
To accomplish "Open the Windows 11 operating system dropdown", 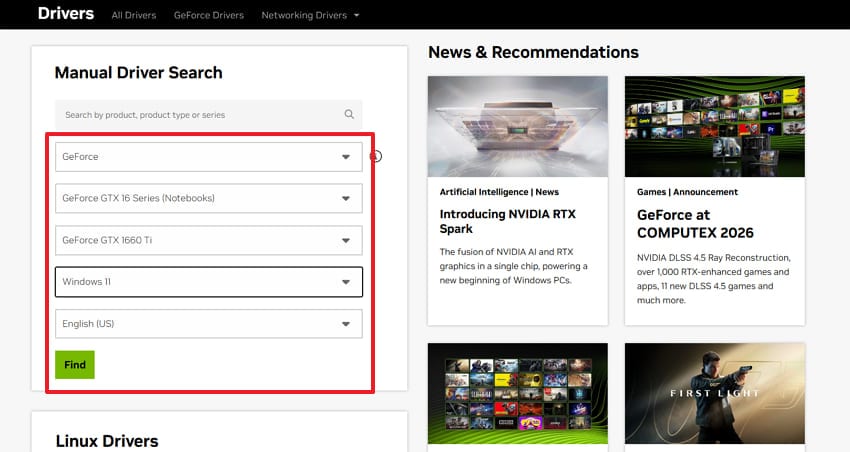I will click(209, 282).
